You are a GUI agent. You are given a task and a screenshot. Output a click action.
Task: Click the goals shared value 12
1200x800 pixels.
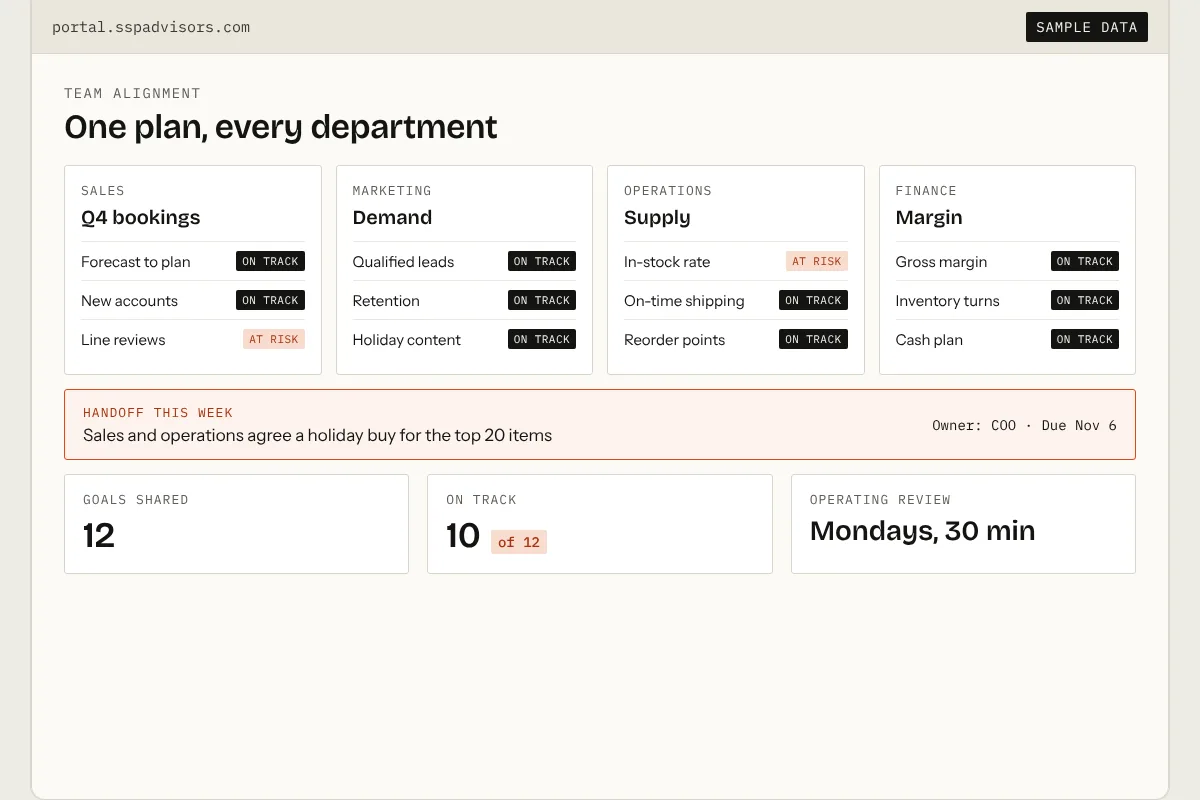[x=99, y=535]
